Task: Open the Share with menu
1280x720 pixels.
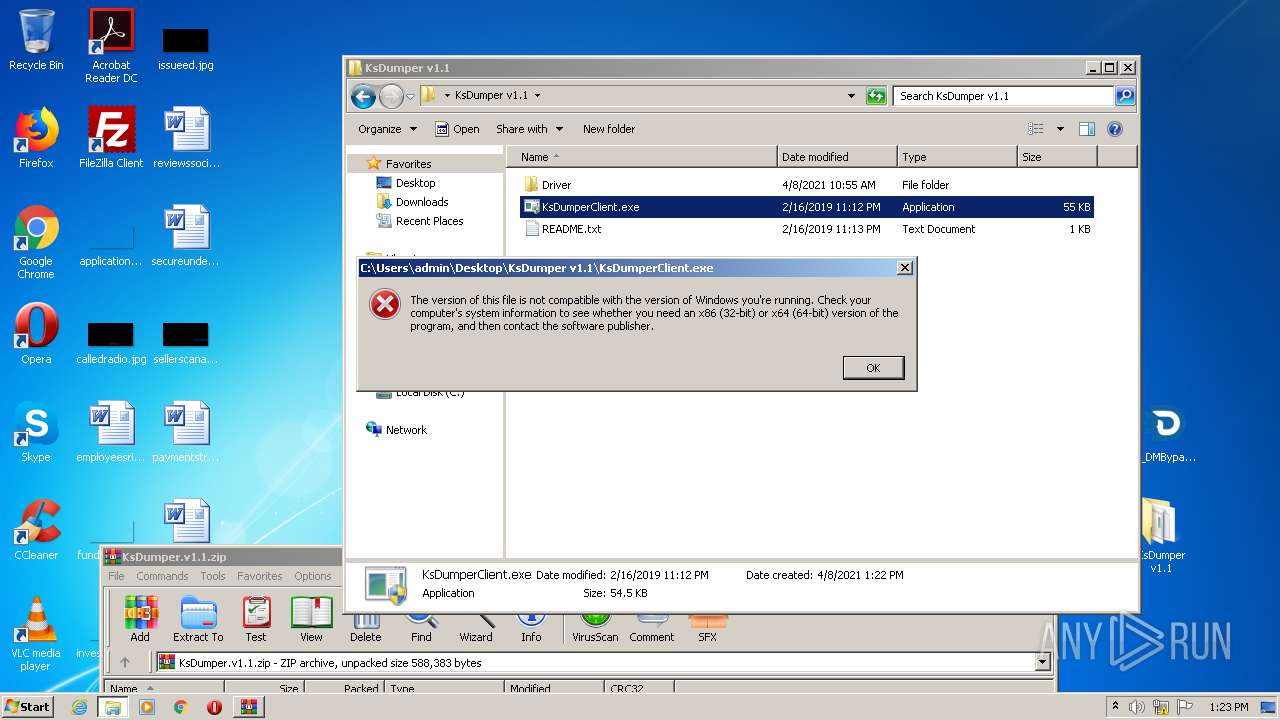Action: [x=529, y=129]
